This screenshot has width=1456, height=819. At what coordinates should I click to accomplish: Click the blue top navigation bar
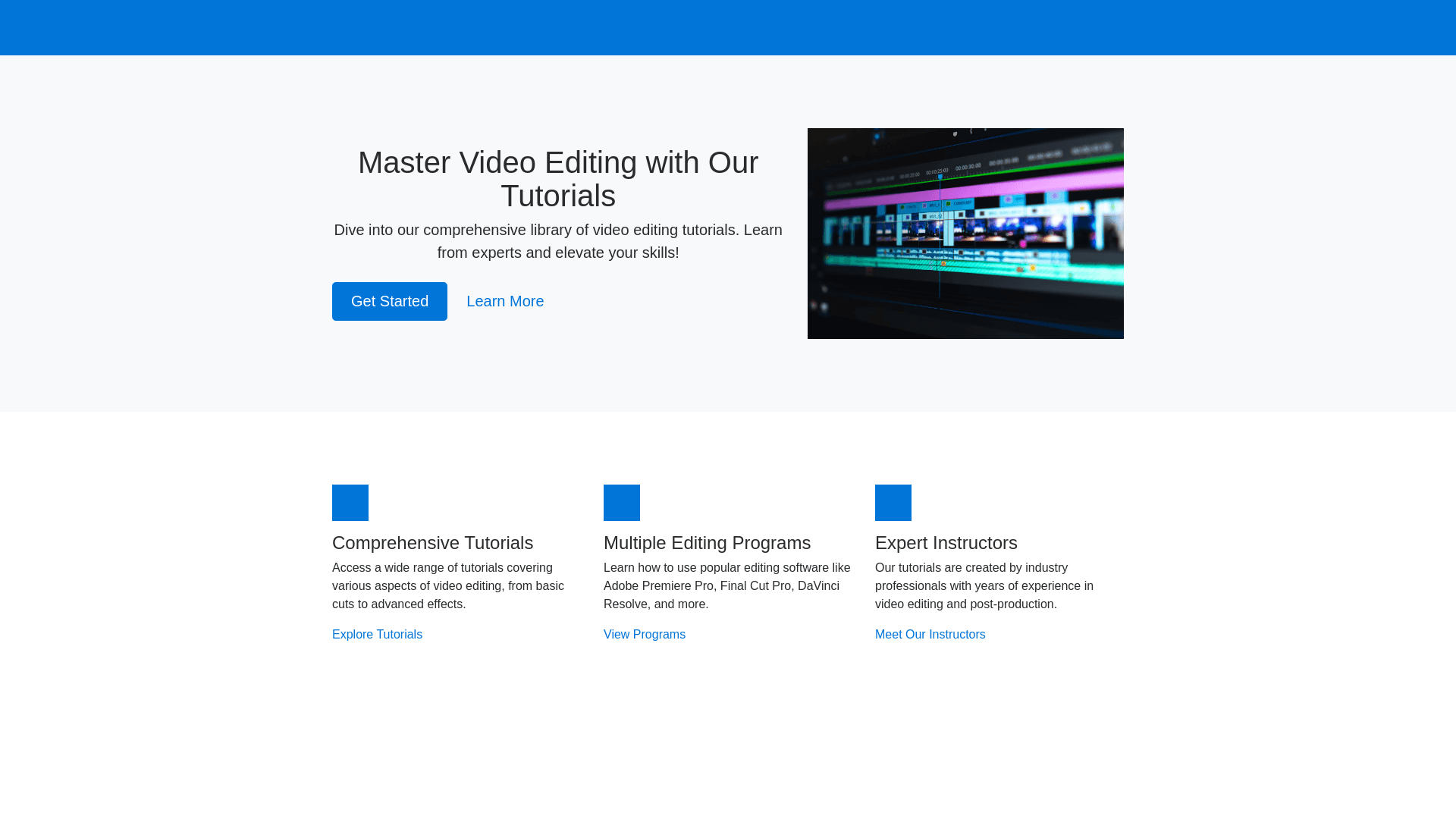coord(728,27)
